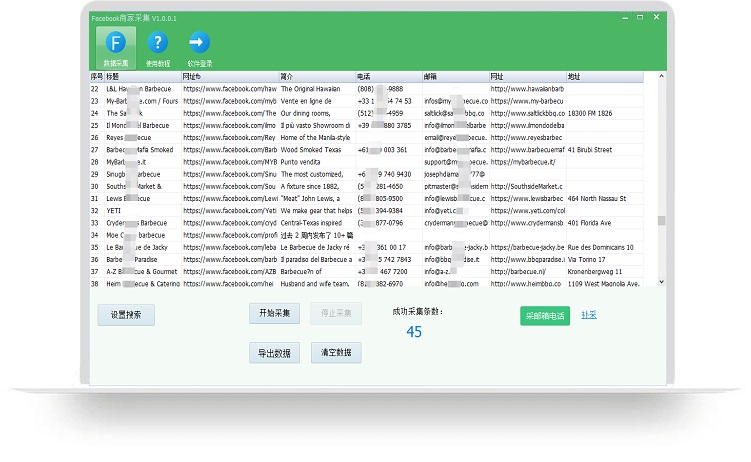751x462 pixels.
Task: Click the 停止采集 button
Action: click(336, 313)
